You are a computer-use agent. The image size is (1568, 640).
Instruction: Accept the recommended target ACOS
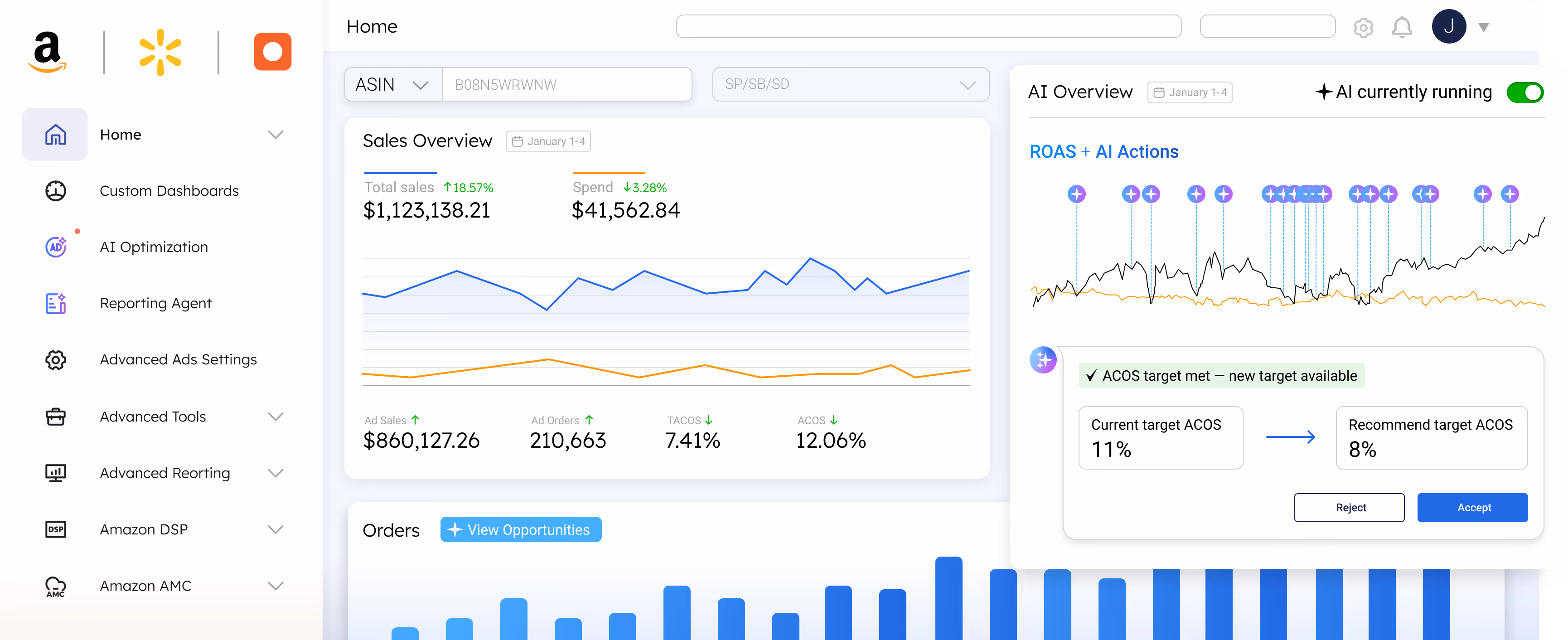coord(1472,507)
